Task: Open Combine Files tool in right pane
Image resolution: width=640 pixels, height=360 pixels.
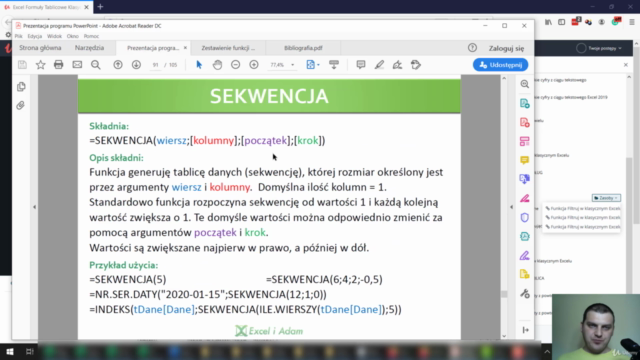Action: pyautogui.click(x=525, y=179)
